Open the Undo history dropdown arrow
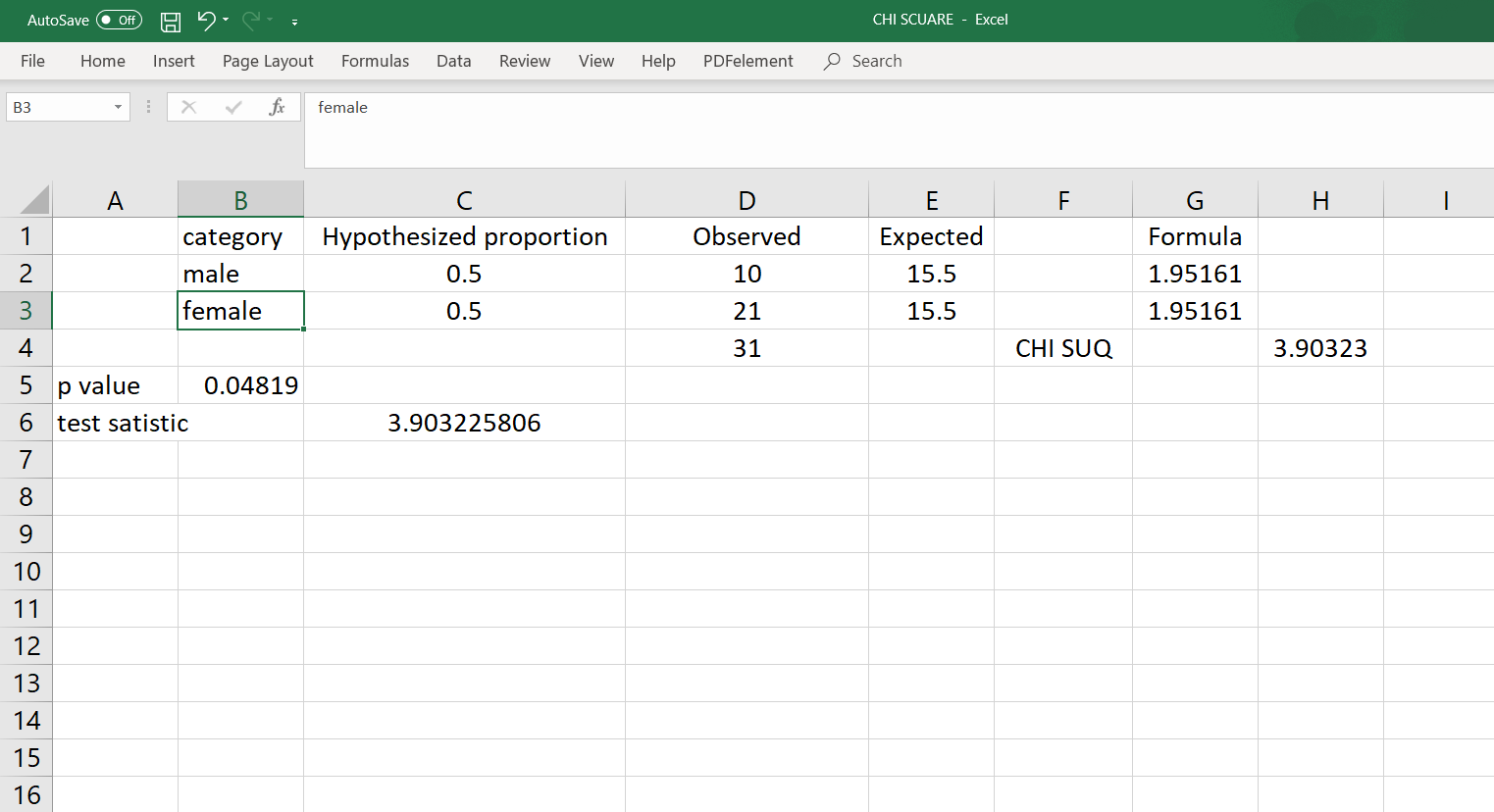1494x812 pixels. (x=226, y=20)
